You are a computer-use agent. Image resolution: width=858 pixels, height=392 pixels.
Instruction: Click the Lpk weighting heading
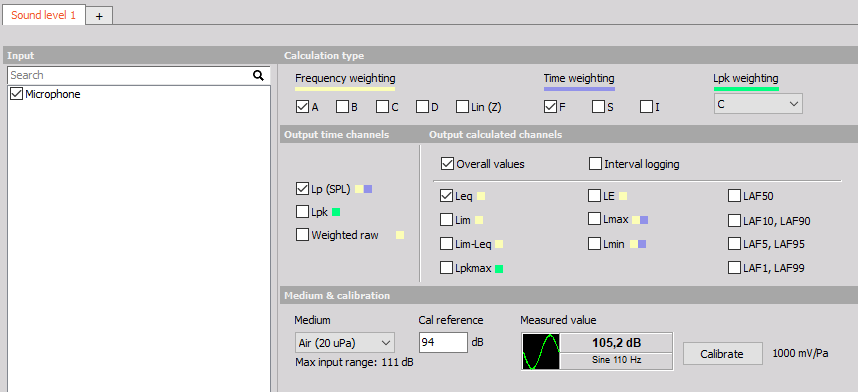(745, 78)
